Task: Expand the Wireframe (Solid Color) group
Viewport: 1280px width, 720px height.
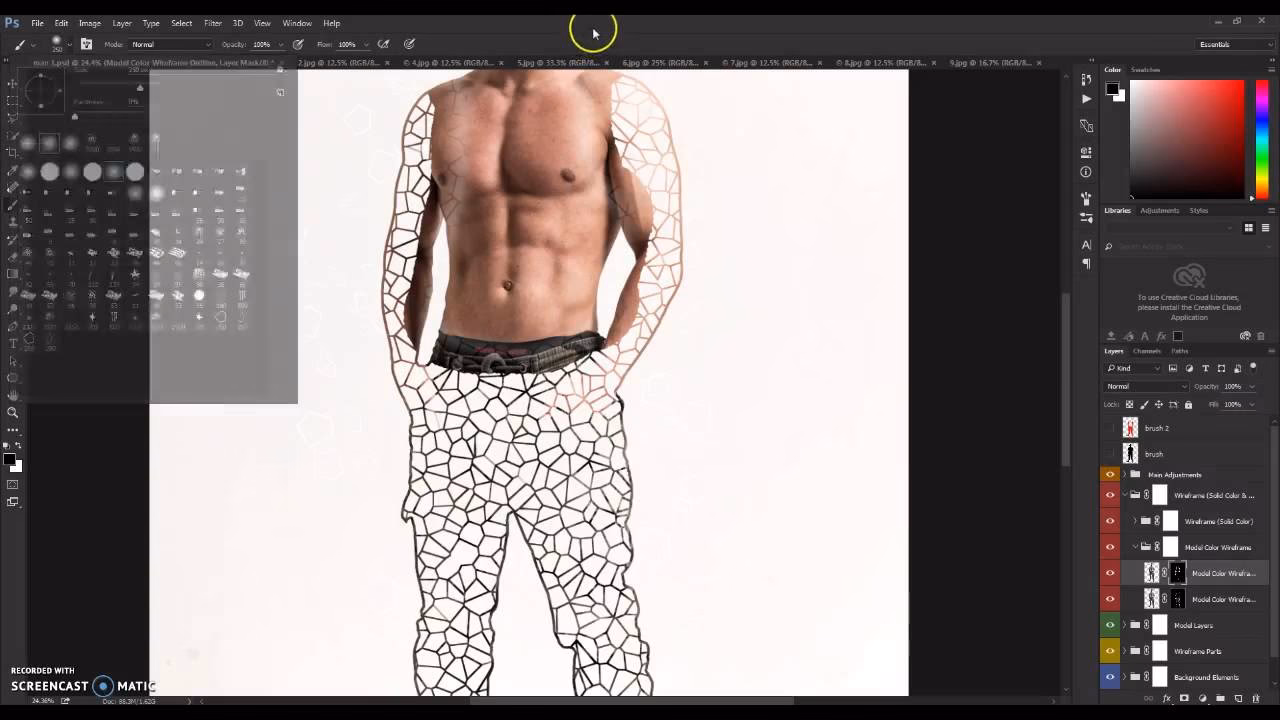Action: coord(1136,521)
